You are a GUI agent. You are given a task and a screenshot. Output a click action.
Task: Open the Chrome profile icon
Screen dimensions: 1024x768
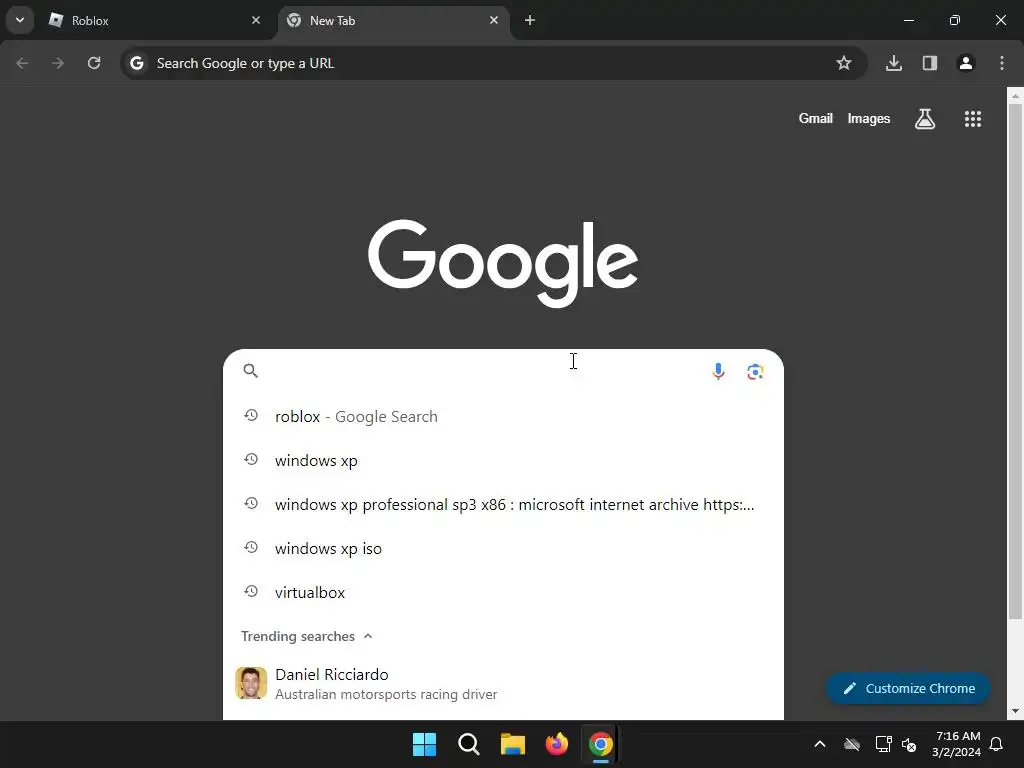(x=966, y=63)
